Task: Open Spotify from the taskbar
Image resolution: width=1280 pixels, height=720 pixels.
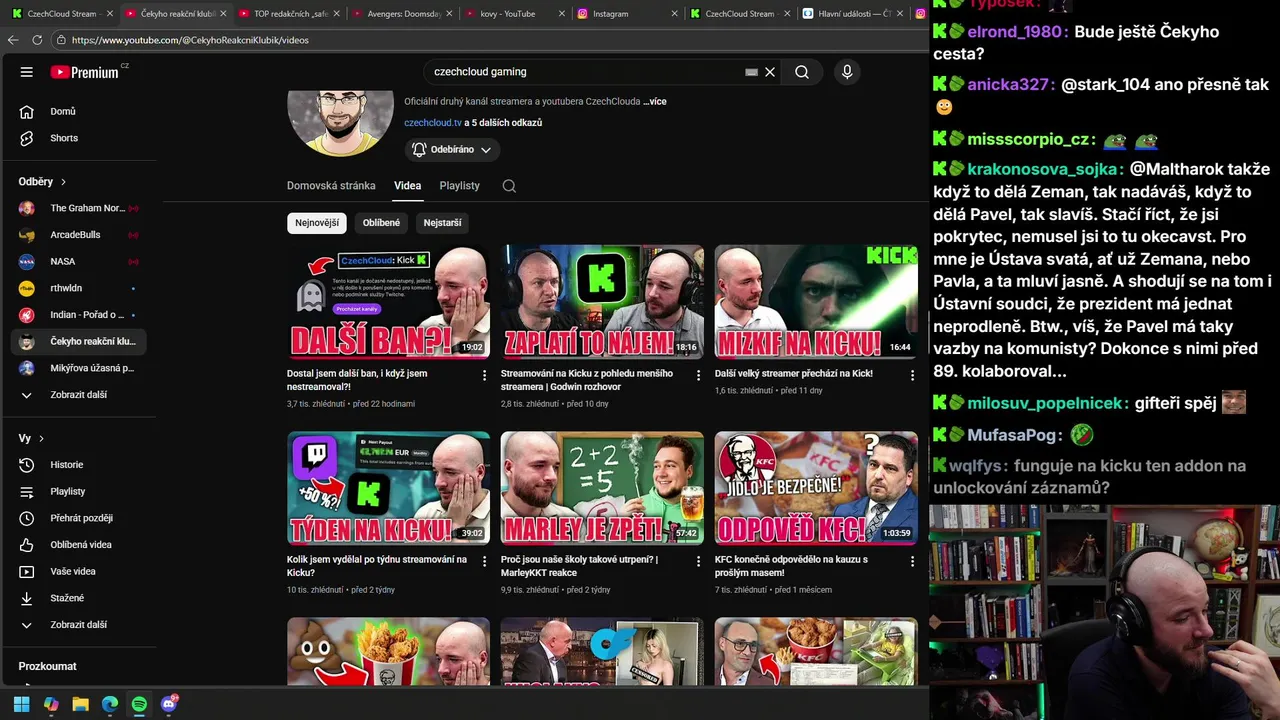Action: tap(139, 704)
